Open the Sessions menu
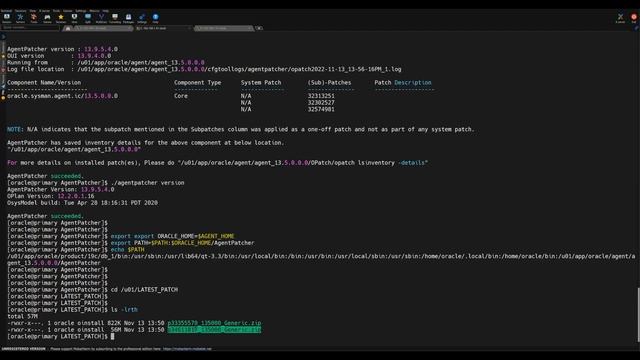The width and height of the screenshot is (640, 360). pos(20,11)
